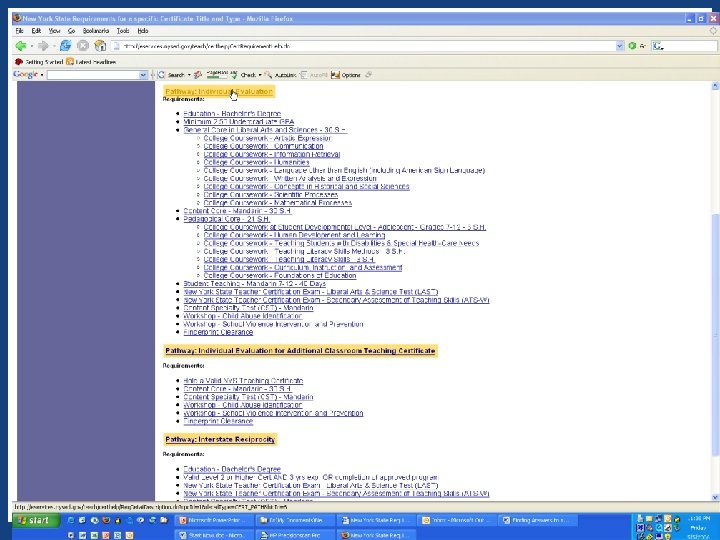Open the Search button dropdown arrow
720x540 pixels.
(x=189, y=75)
